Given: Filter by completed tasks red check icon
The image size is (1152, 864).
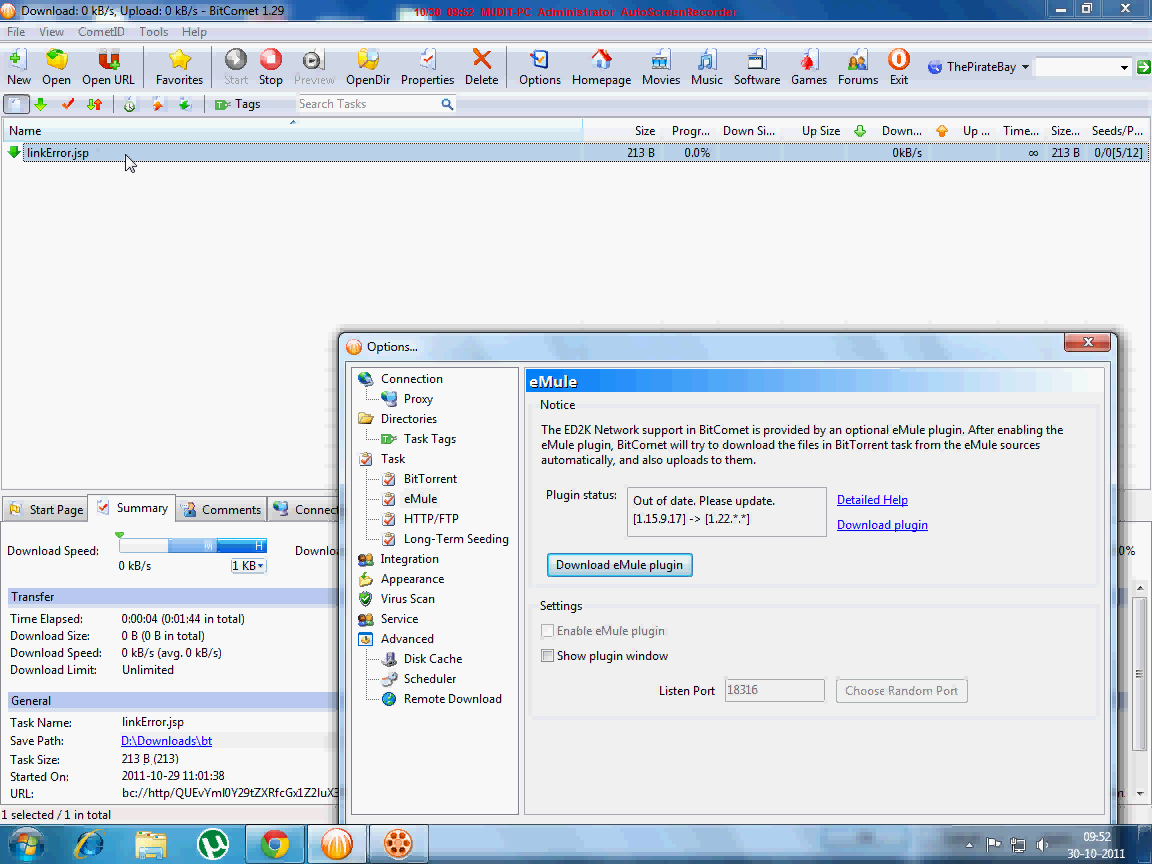Looking at the screenshot, I should (68, 104).
